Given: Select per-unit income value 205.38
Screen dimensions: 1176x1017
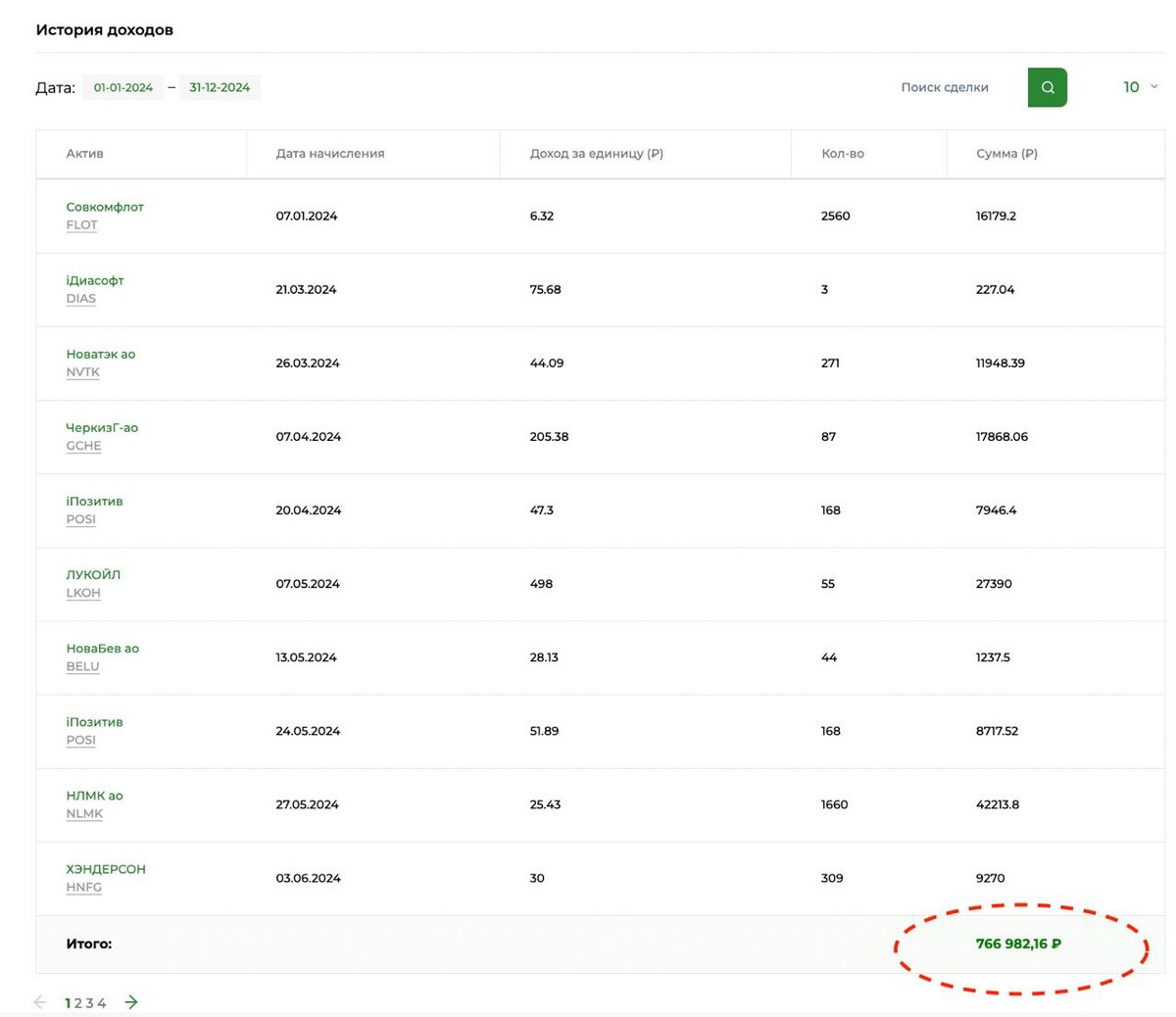Looking at the screenshot, I should tap(549, 437).
